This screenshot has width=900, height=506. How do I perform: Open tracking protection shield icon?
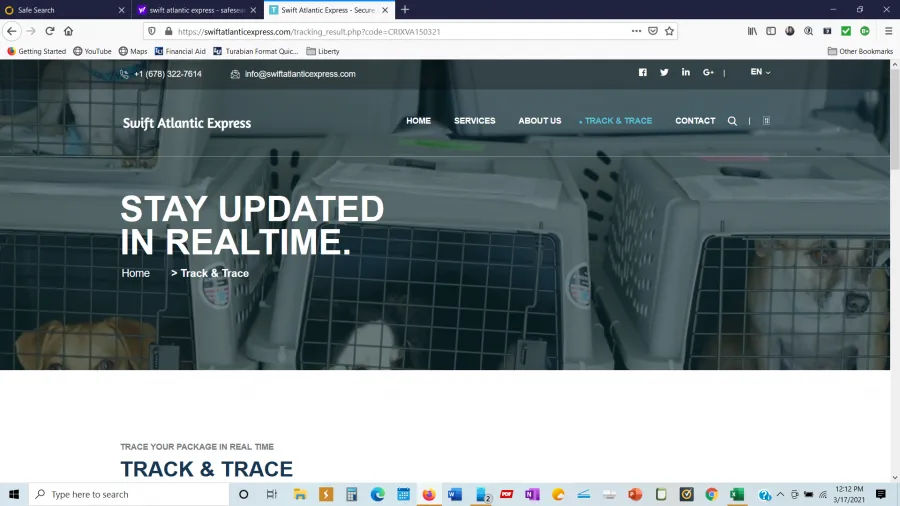click(152, 31)
